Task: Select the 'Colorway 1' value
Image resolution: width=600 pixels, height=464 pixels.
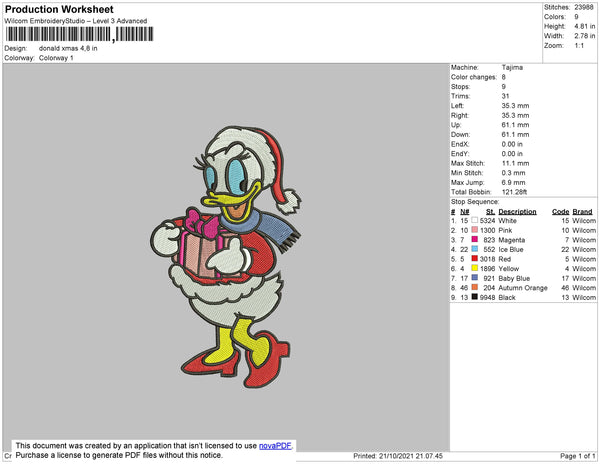Action: click(x=56, y=58)
